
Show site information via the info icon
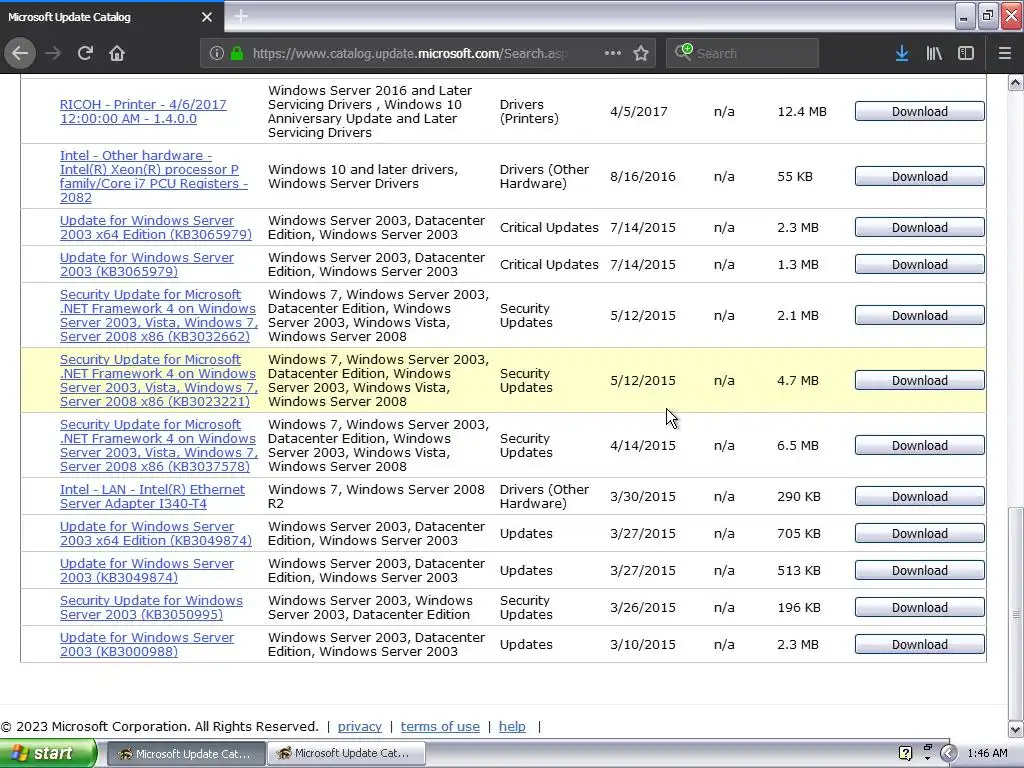point(217,54)
